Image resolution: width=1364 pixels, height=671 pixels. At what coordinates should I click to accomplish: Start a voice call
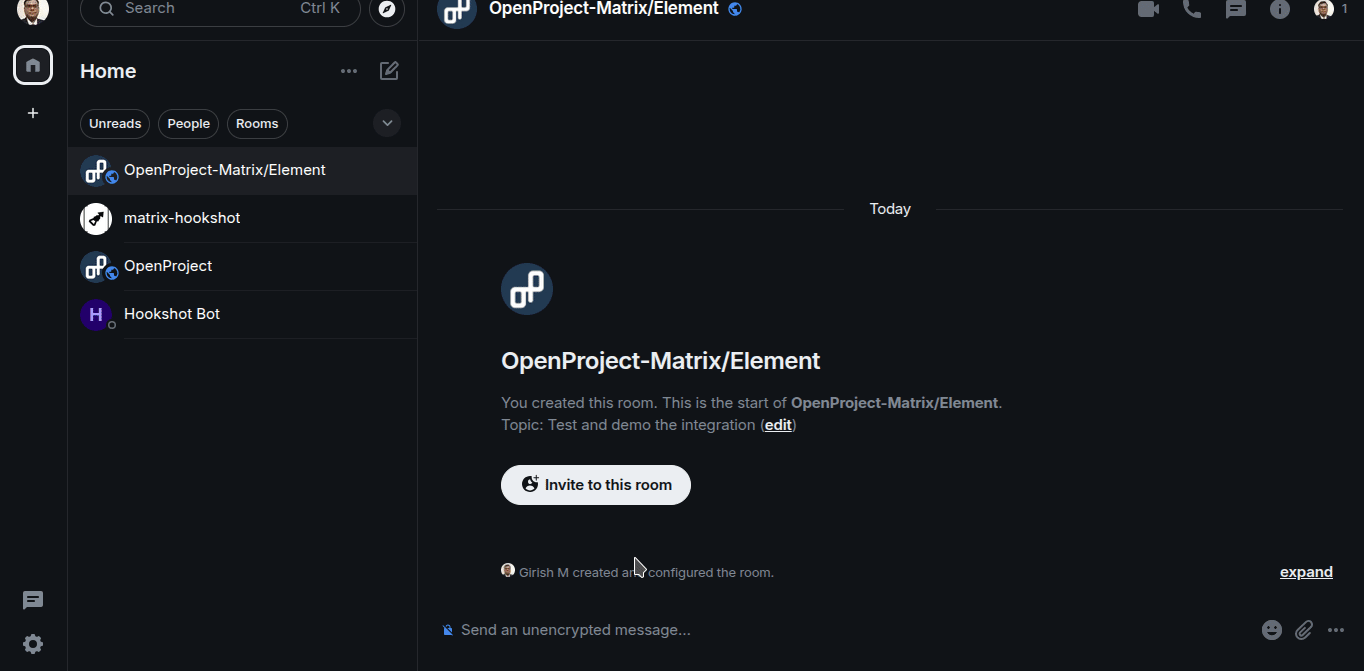[x=1192, y=9]
